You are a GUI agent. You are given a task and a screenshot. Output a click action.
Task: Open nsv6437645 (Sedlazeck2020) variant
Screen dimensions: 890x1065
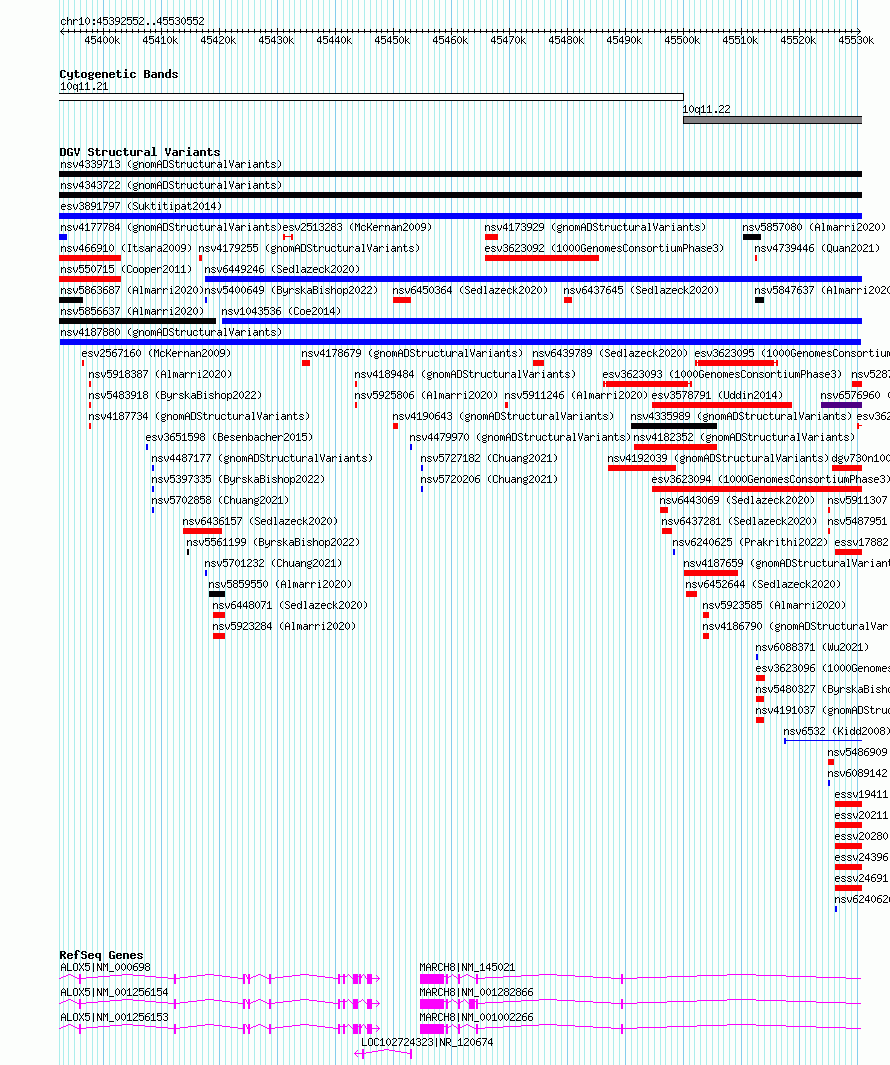pyautogui.click(x=641, y=291)
